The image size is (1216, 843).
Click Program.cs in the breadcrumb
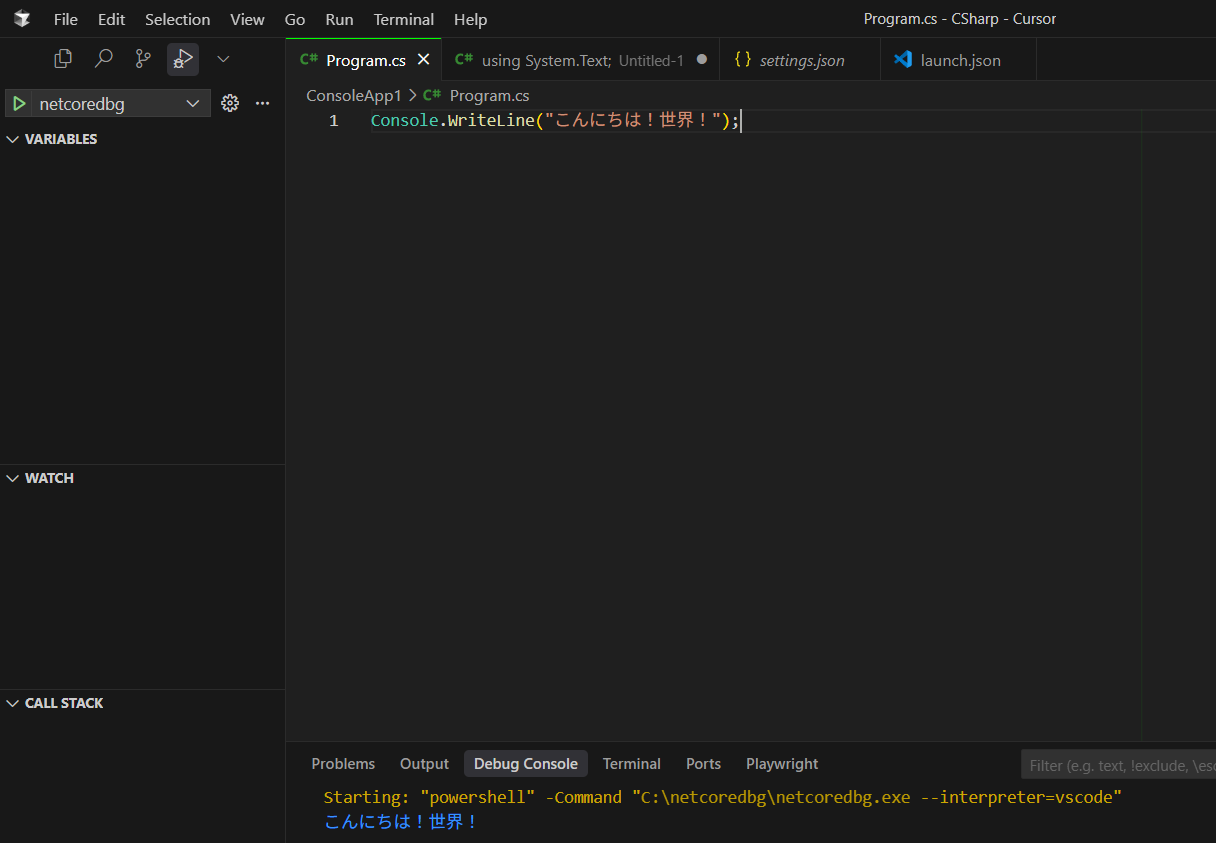click(489, 96)
